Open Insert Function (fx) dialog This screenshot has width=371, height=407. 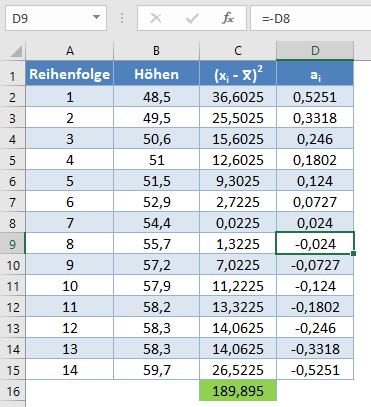pyautogui.click(x=228, y=18)
